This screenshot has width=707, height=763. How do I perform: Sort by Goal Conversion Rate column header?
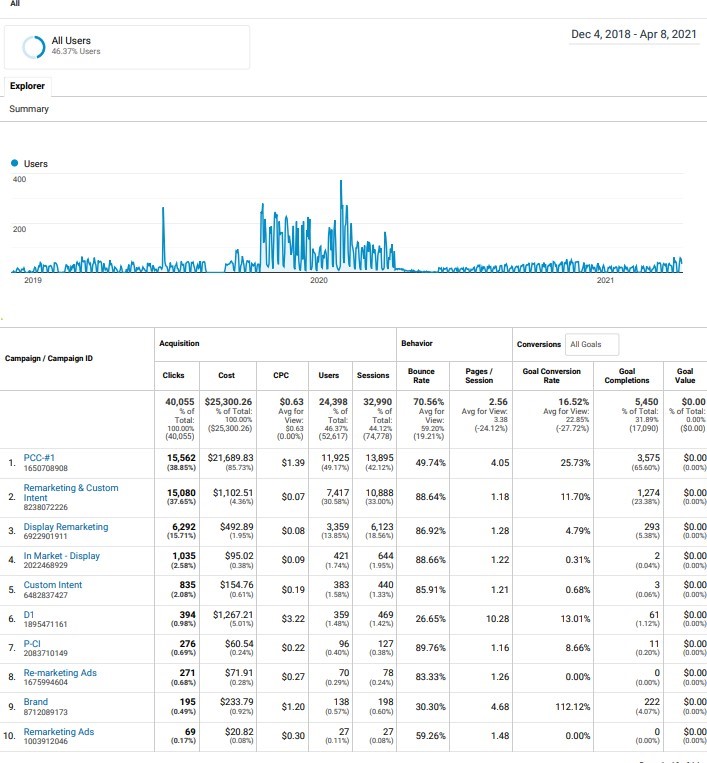tap(551, 375)
